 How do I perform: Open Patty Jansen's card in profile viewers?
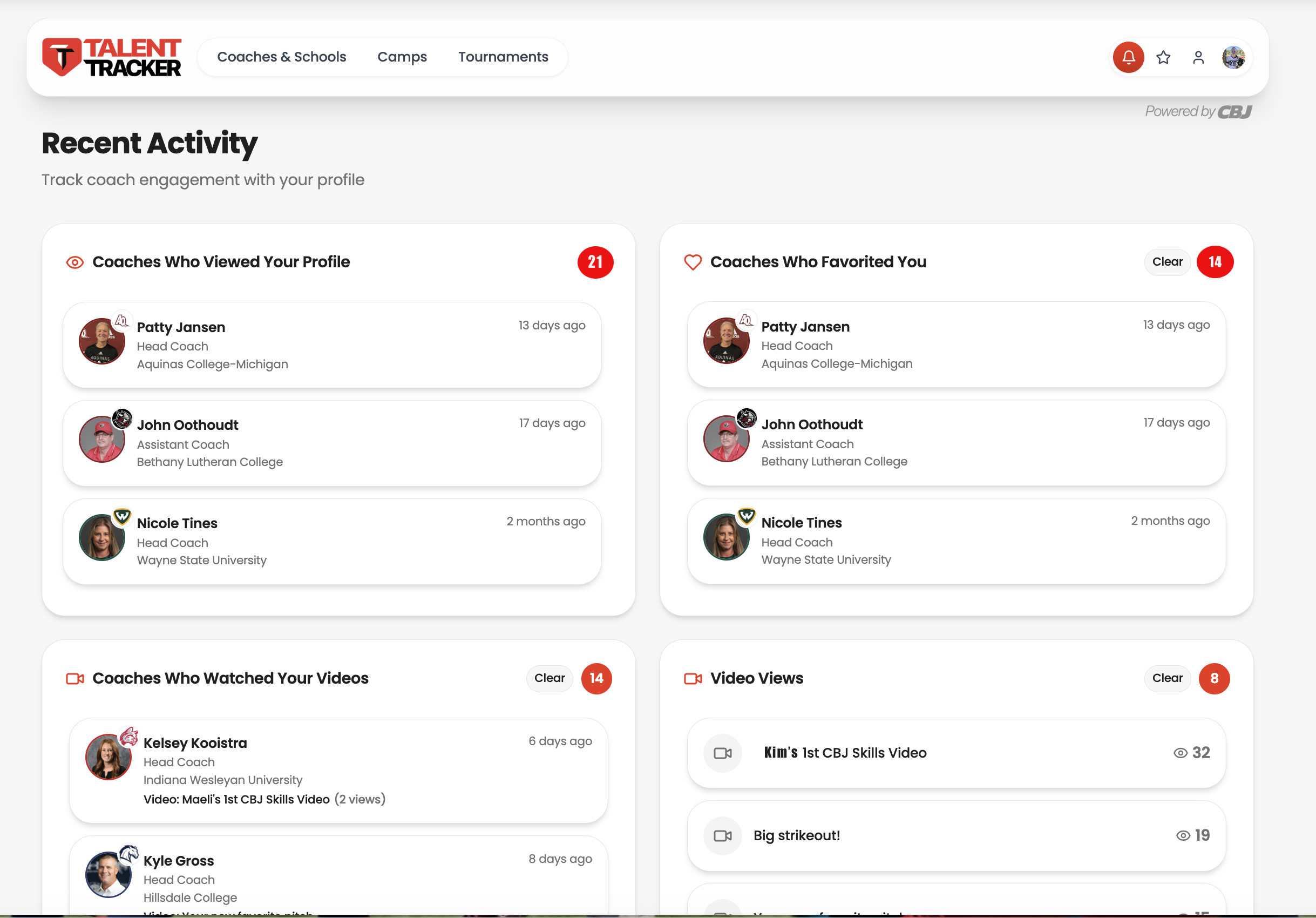click(x=332, y=345)
